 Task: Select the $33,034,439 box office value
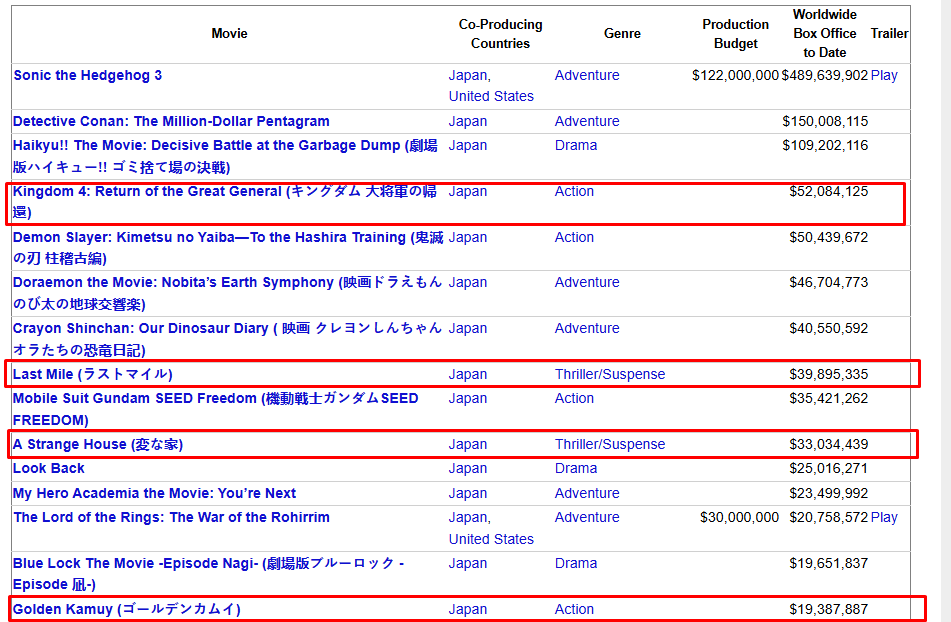(x=828, y=444)
